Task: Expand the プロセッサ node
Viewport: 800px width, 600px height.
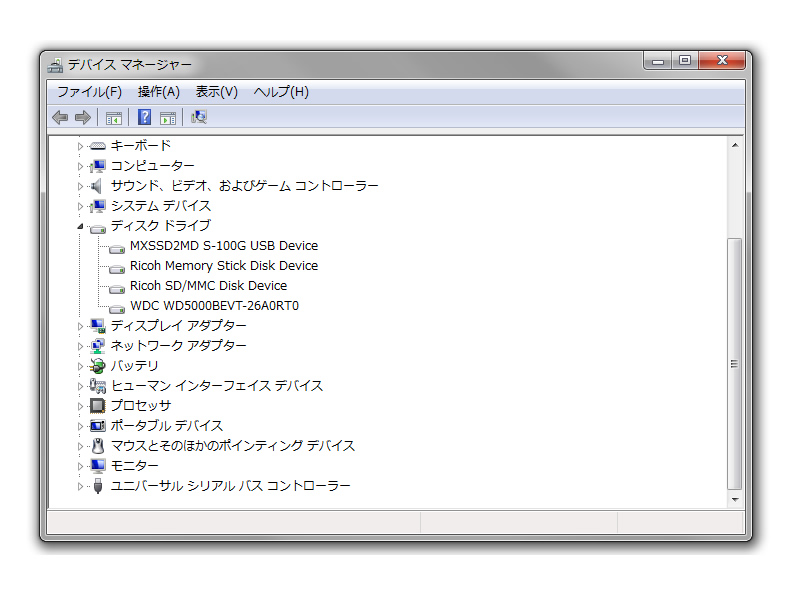Action: 80,406
